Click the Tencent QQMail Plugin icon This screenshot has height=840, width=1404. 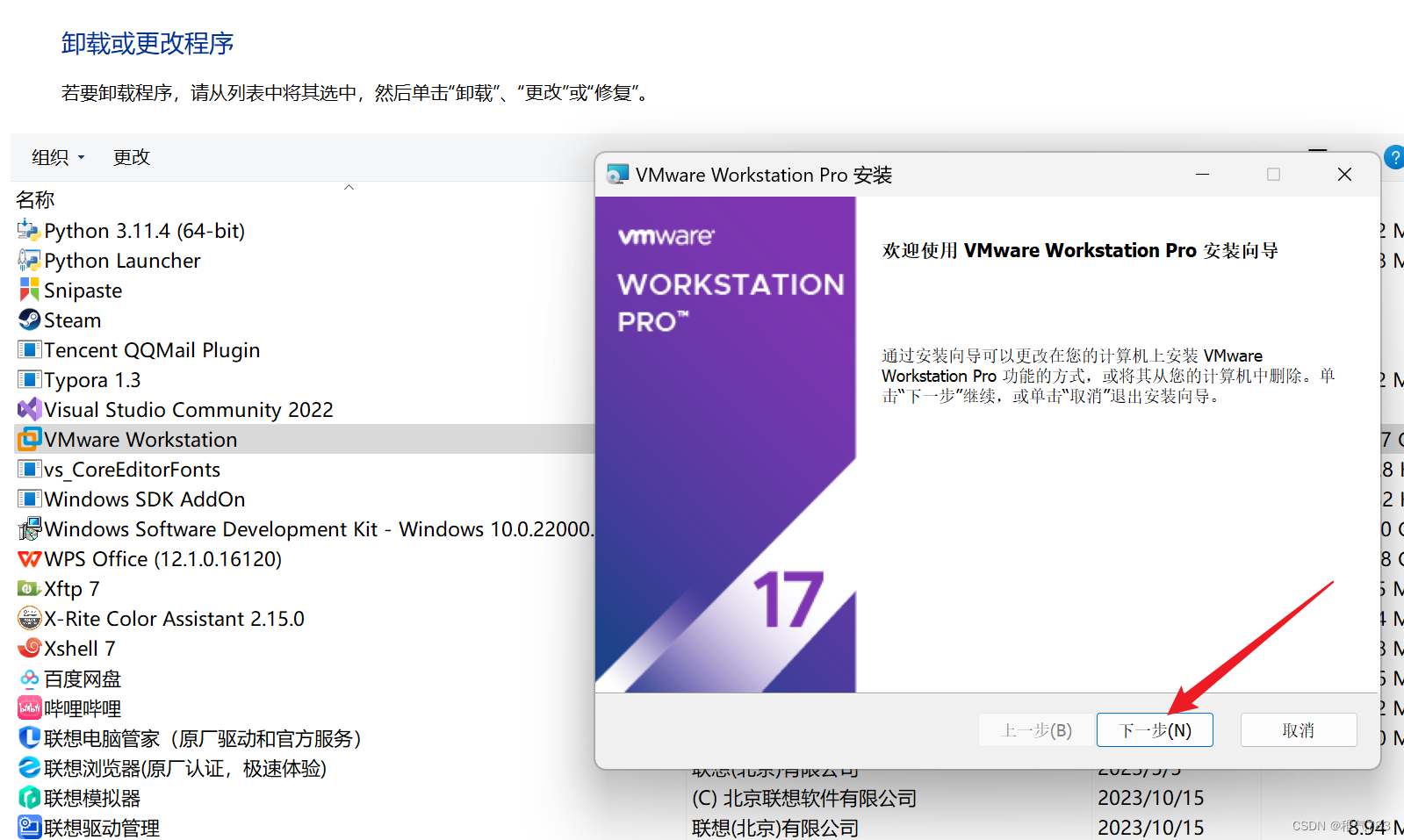pos(29,349)
